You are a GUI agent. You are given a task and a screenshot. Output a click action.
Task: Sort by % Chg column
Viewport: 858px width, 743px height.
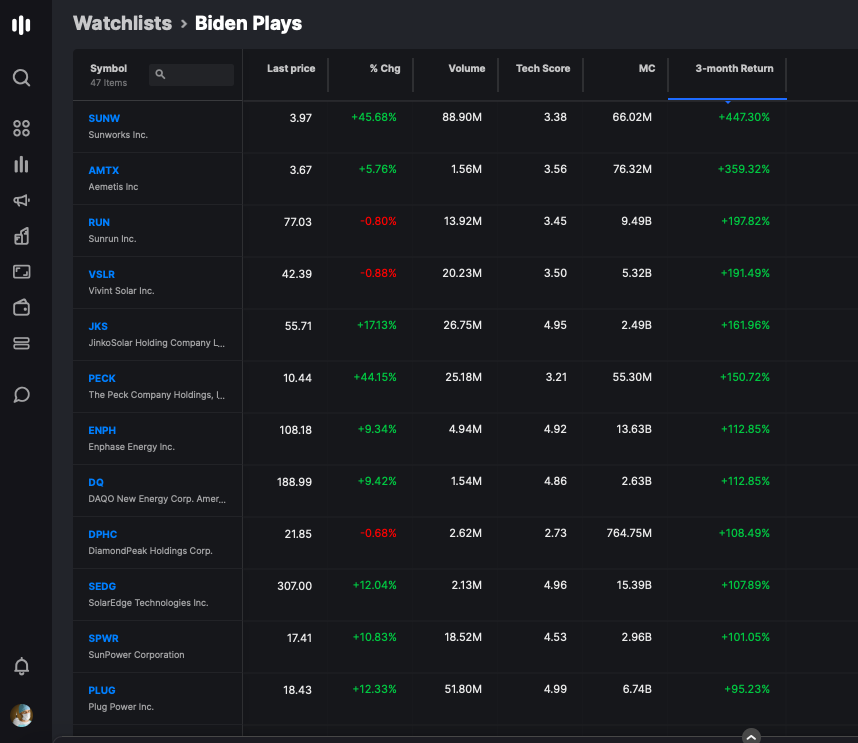(385, 68)
